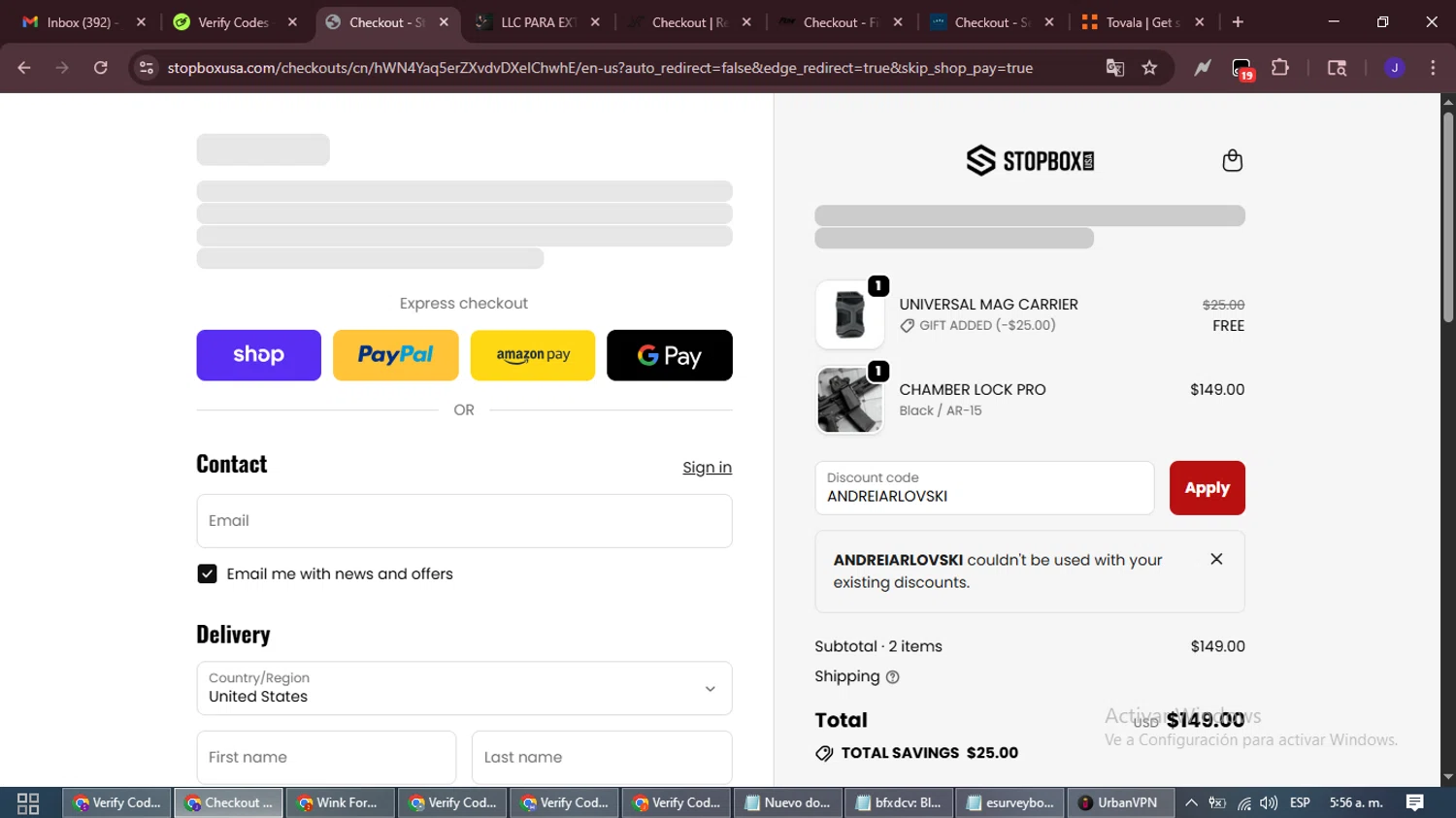1456x818 pixels.
Task: Open the Wink For... taskbar window
Action: pos(340,802)
